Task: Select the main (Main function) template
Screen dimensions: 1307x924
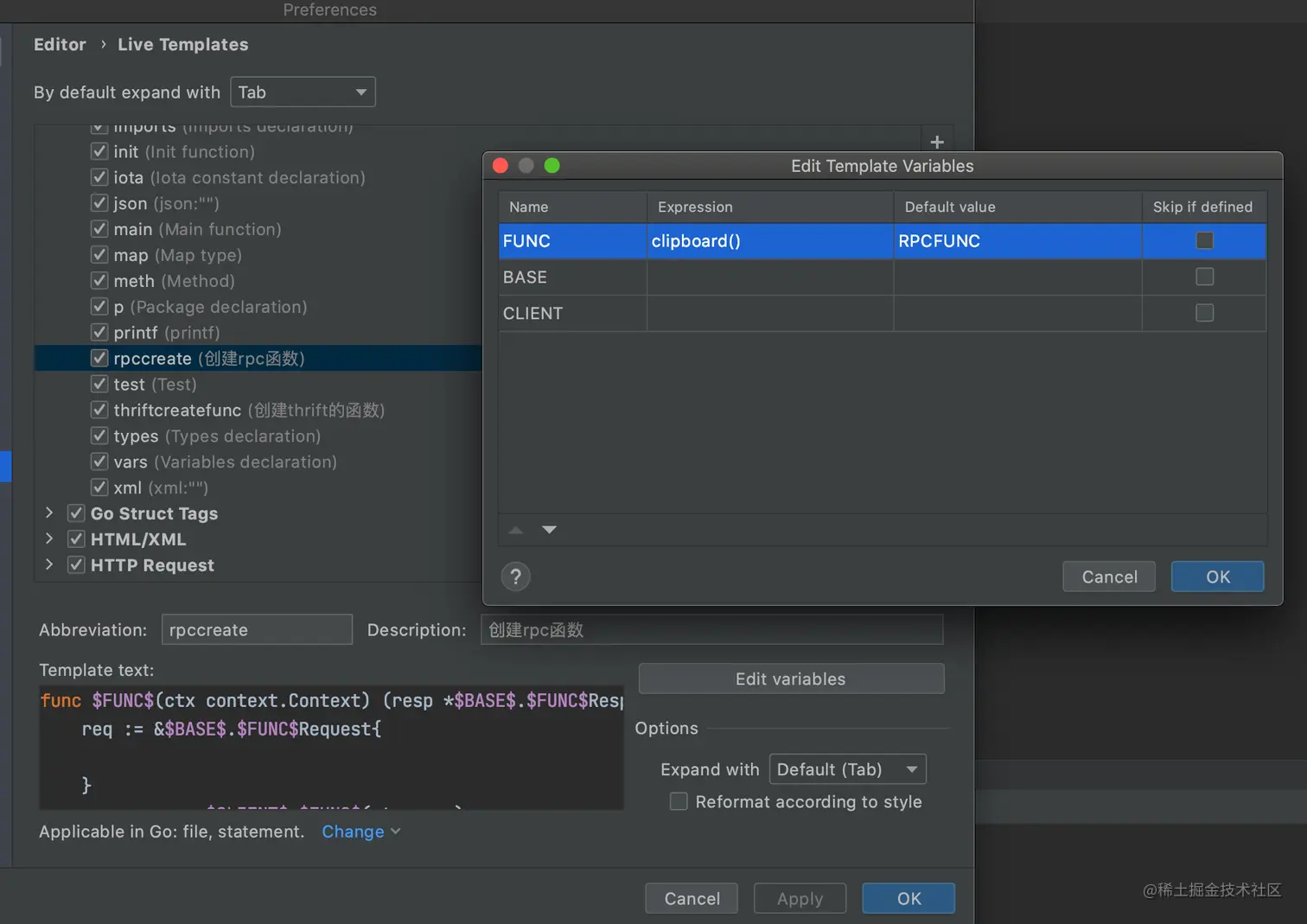Action: [x=197, y=229]
